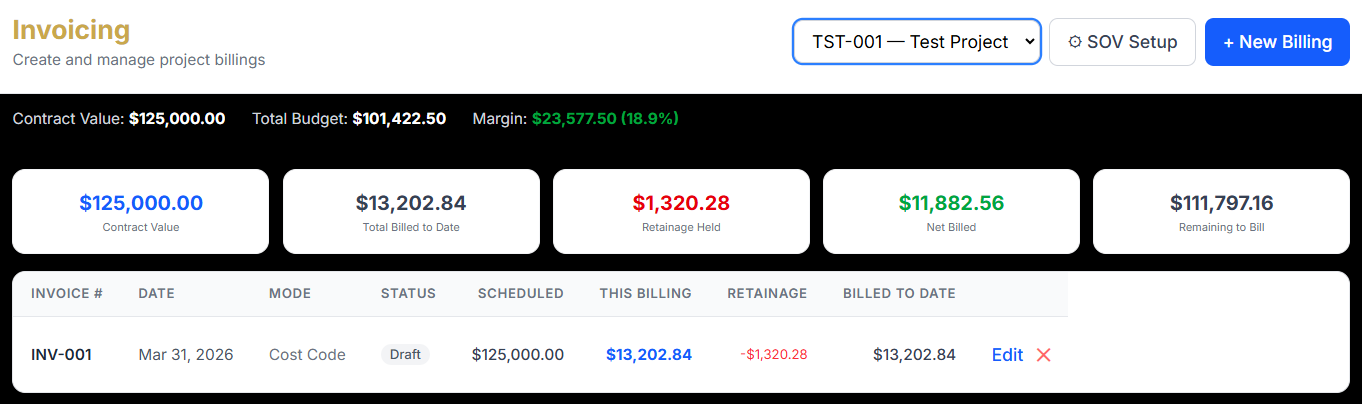This screenshot has width=1362, height=404.
Task: Open SOV Setup
Action: pos(1122,42)
